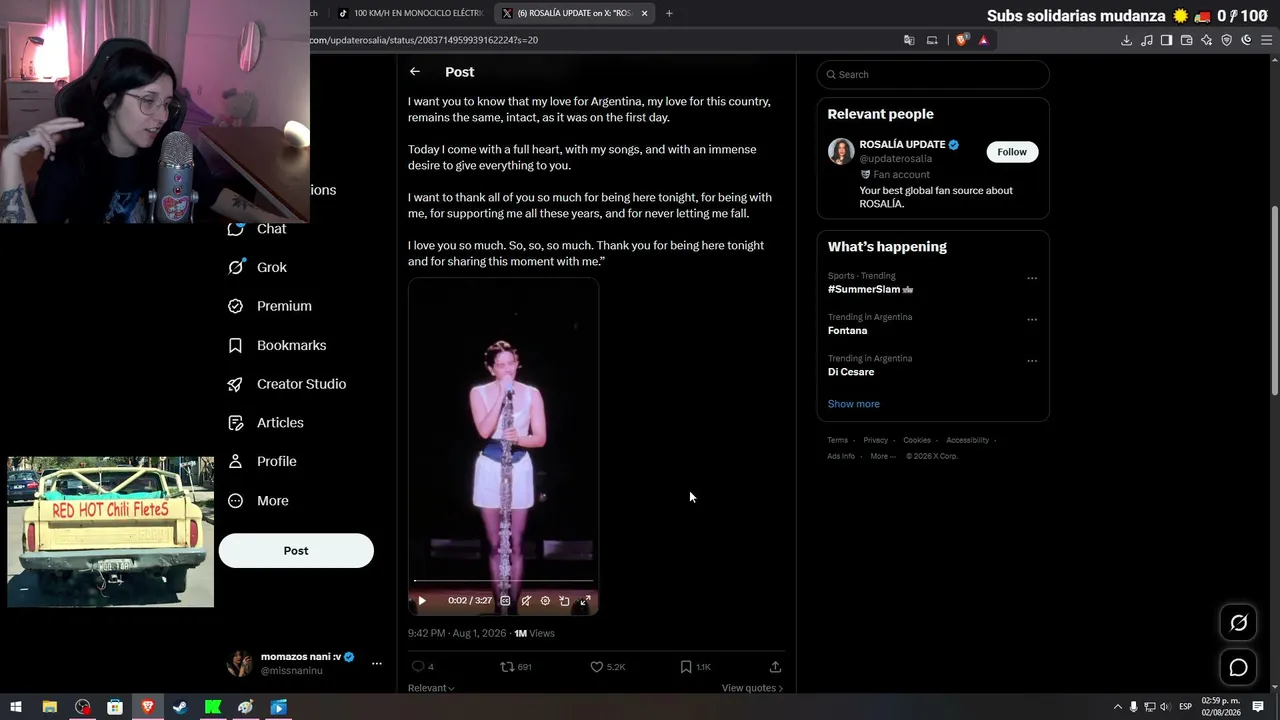Open the Brave Shields icon

click(962, 40)
